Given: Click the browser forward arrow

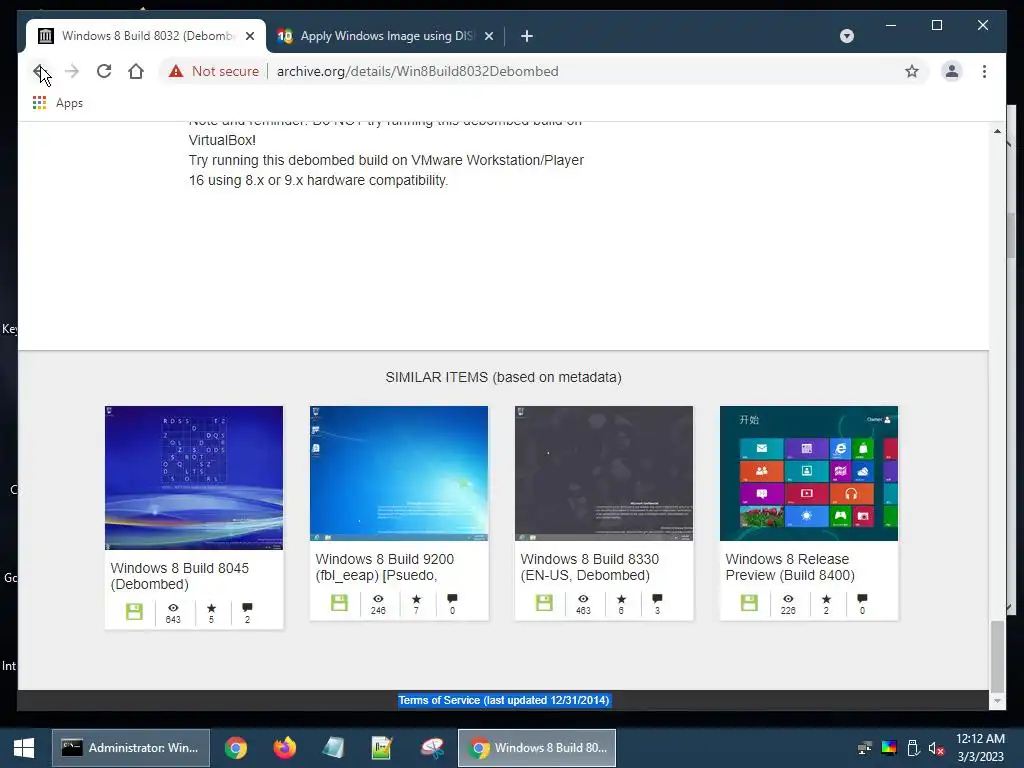Looking at the screenshot, I should point(72,71).
